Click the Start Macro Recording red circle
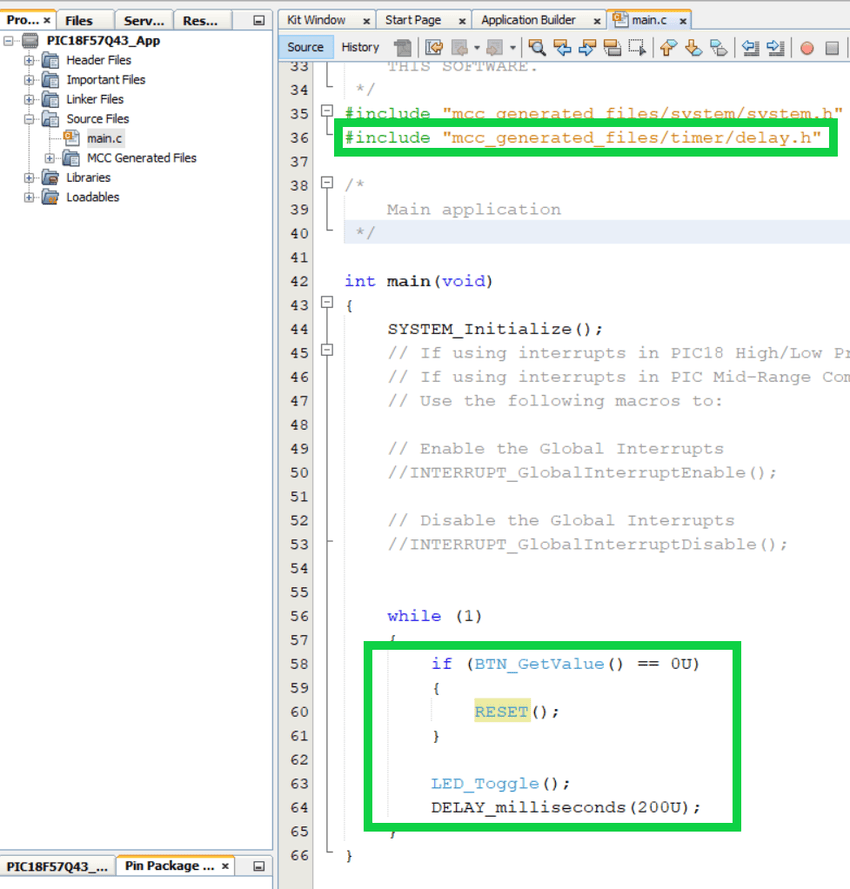Viewport: 850px width, 889px height. (x=807, y=47)
